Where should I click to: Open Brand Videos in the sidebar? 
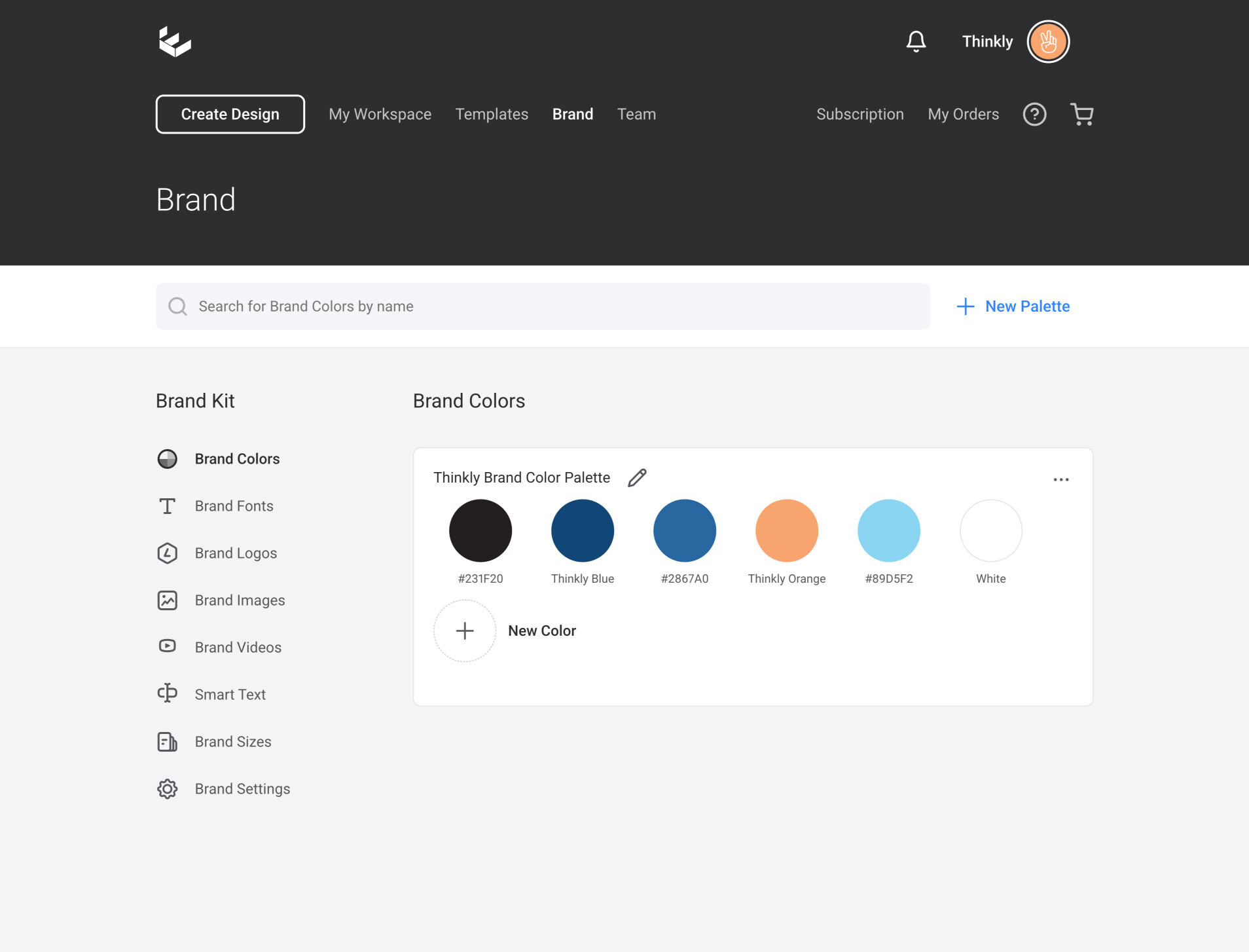(x=238, y=648)
